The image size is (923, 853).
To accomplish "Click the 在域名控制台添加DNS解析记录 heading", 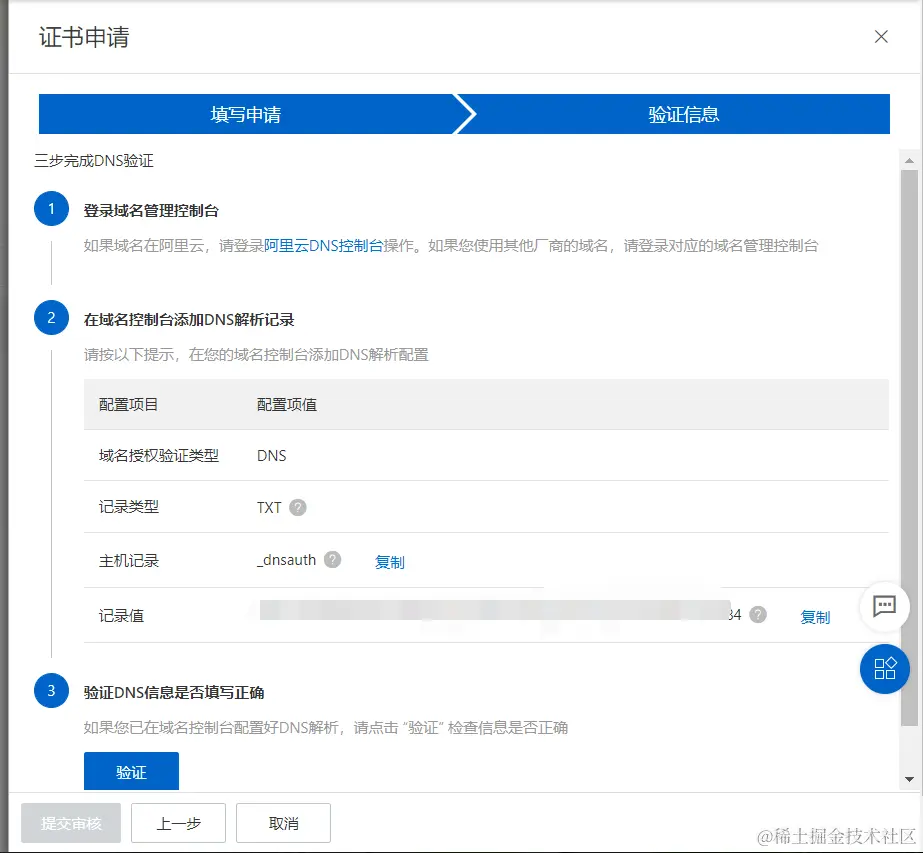I will tap(189, 320).
